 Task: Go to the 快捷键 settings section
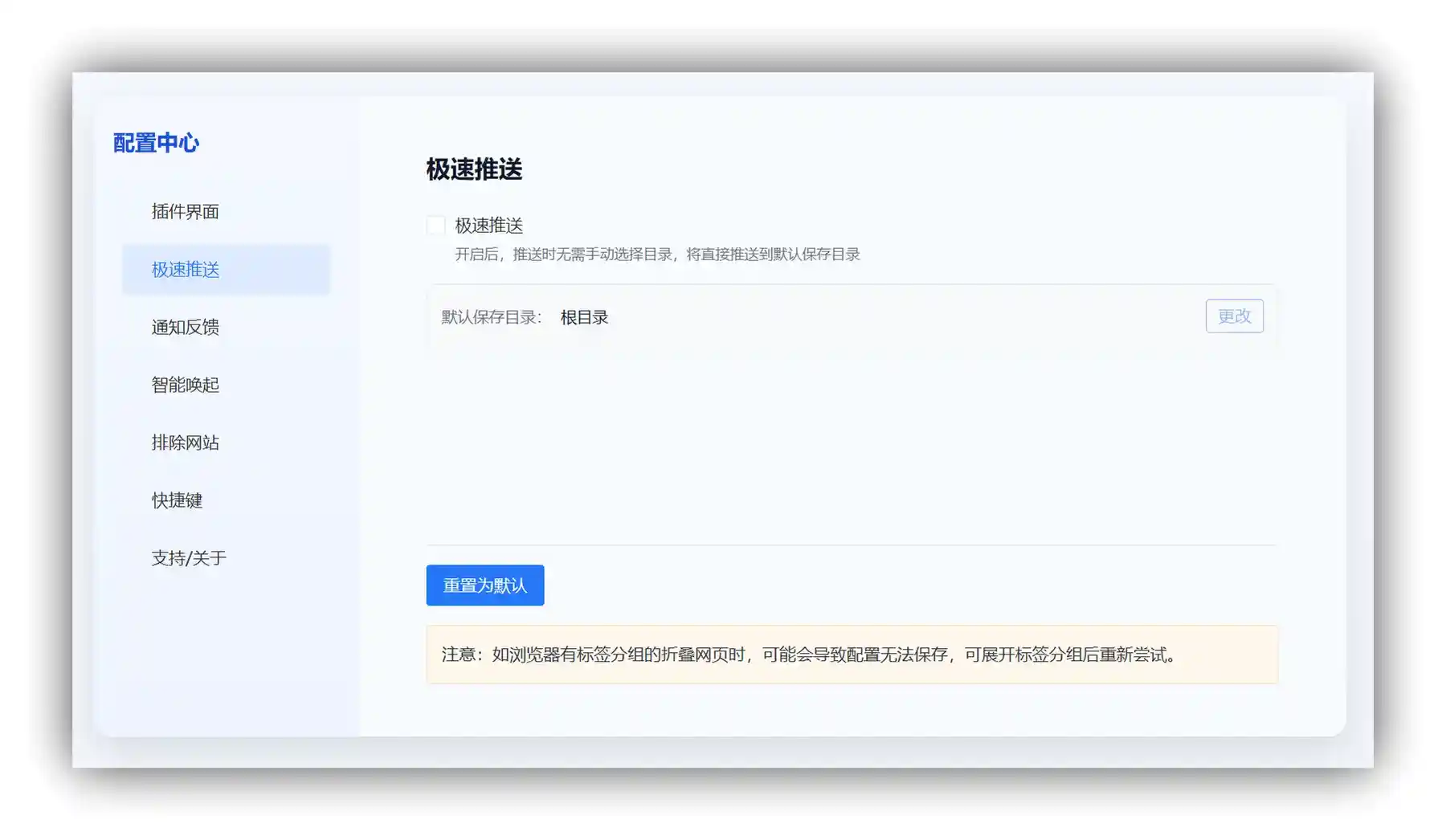pos(177,500)
